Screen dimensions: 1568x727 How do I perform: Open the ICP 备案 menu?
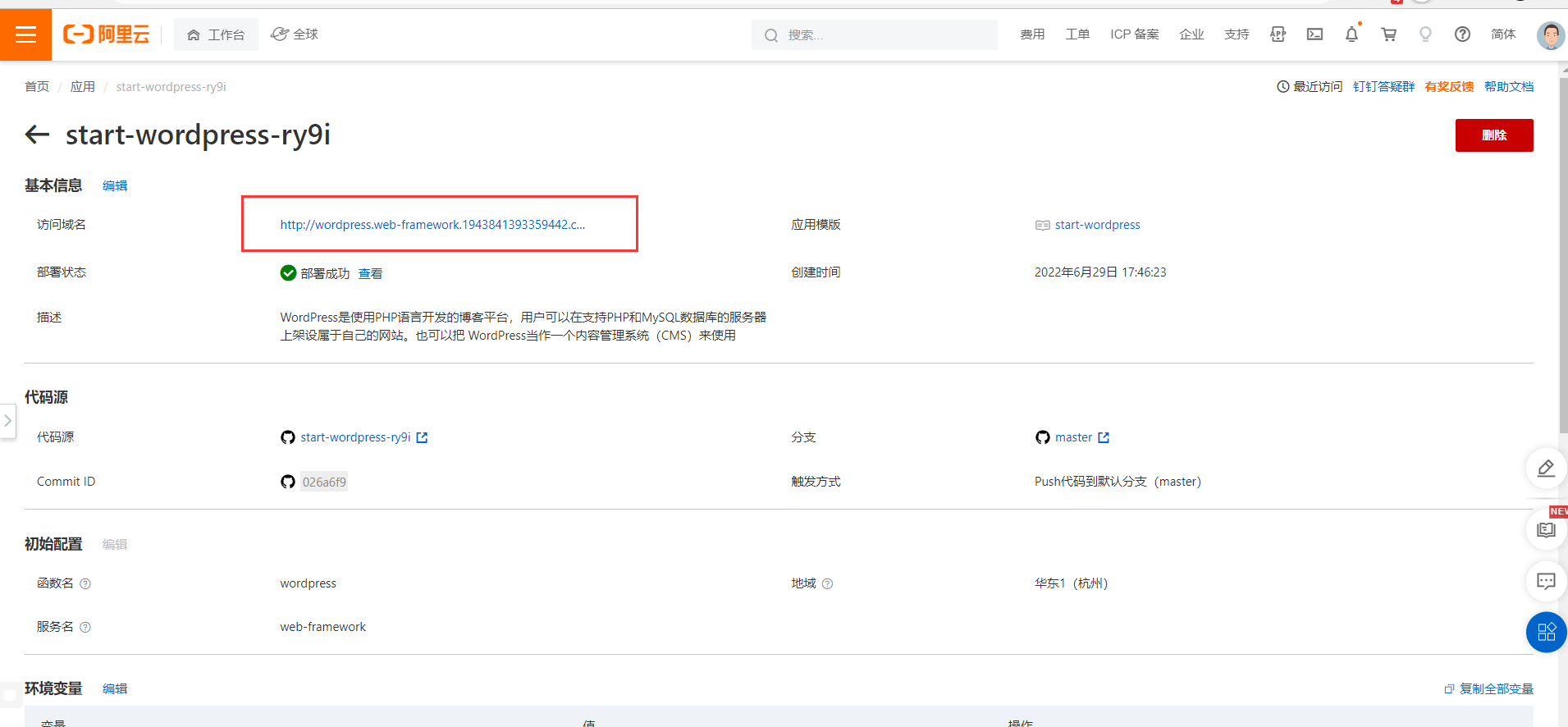1135,34
